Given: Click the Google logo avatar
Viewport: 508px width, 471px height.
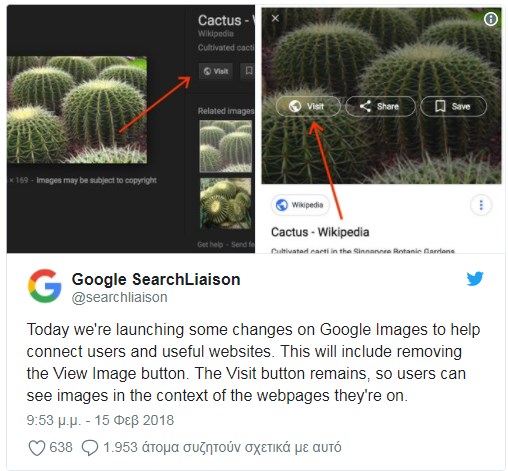Looking at the screenshot, I should coord(44,286).
